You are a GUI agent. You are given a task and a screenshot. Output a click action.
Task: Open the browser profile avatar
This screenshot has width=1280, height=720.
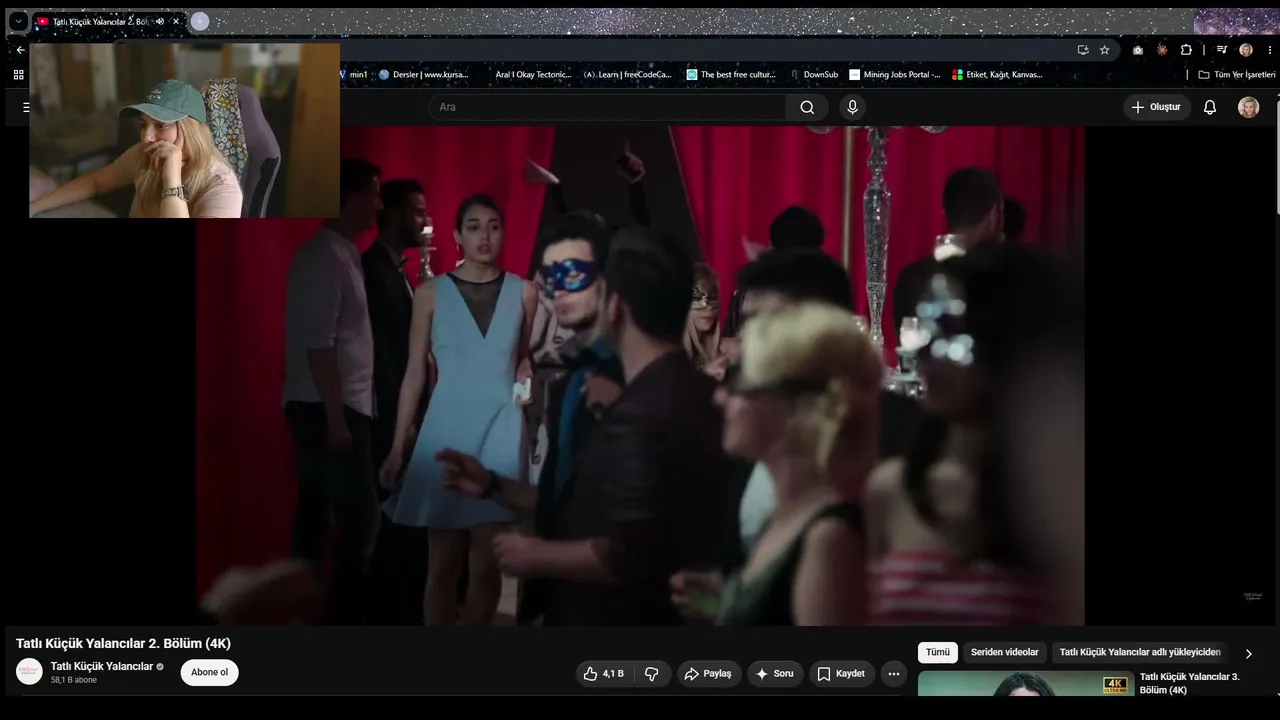pos(1246,50)
